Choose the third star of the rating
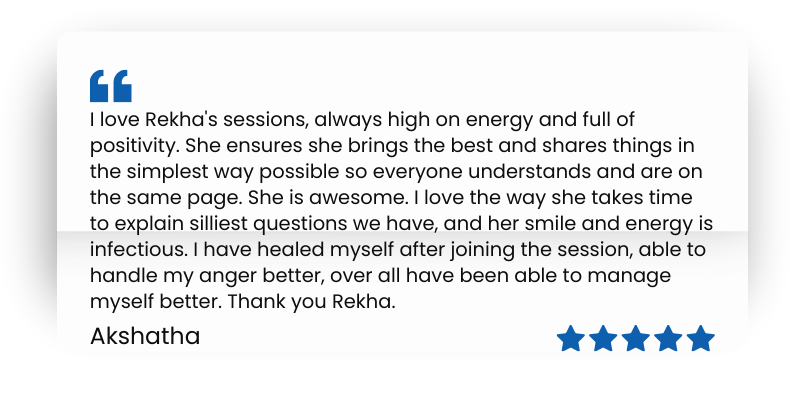 pyautogui.click(x=636, y=339)
